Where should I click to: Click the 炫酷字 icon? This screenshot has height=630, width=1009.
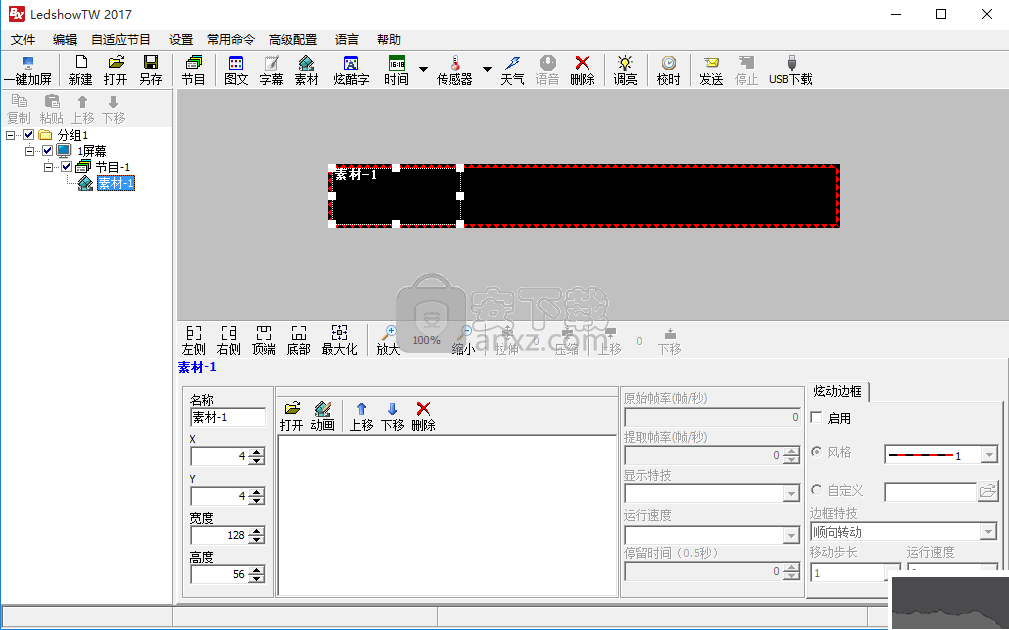click(x=351, y=70)
